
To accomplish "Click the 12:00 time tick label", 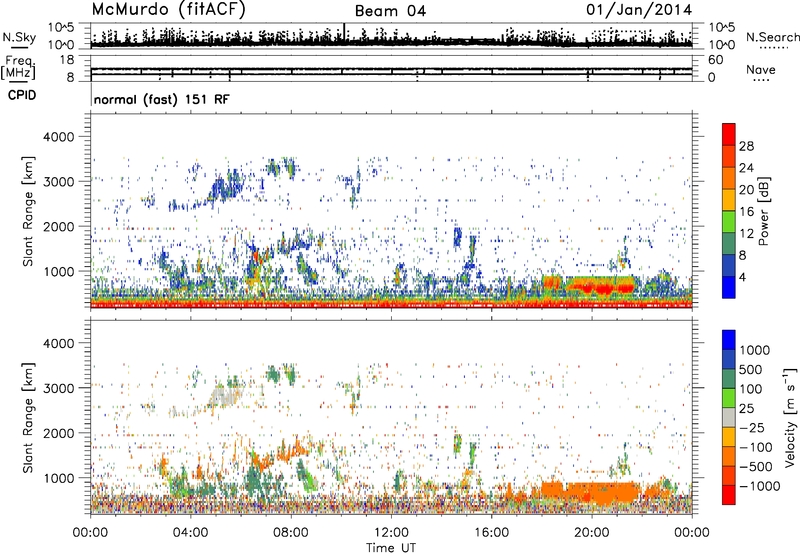I will (x=391, y=533).
